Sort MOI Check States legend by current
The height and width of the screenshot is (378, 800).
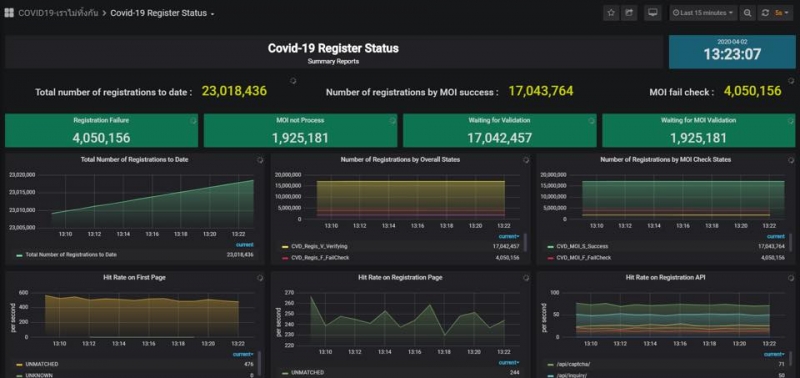point(776,236)
